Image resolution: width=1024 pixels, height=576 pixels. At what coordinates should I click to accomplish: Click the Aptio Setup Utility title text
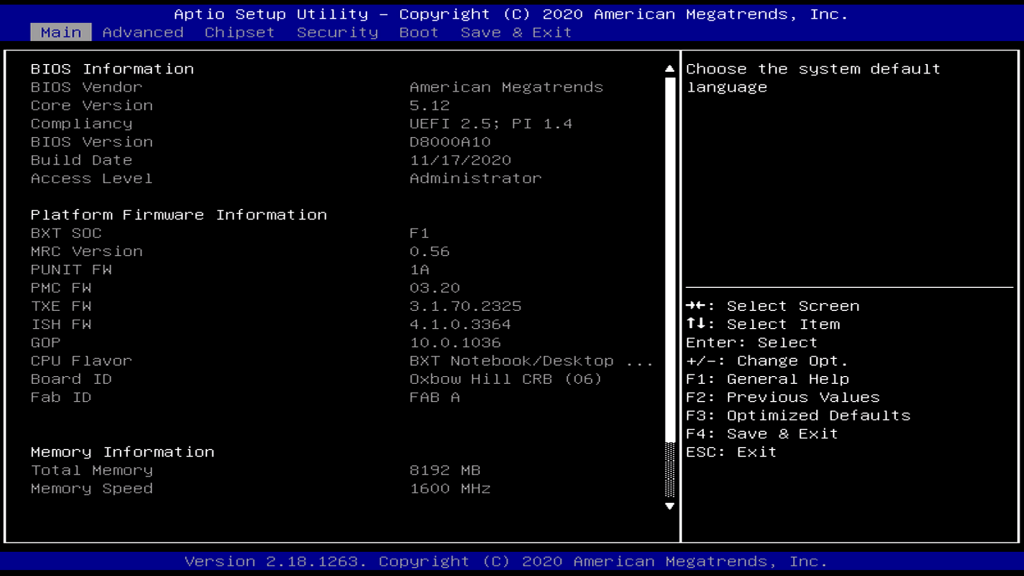(511, 14)
